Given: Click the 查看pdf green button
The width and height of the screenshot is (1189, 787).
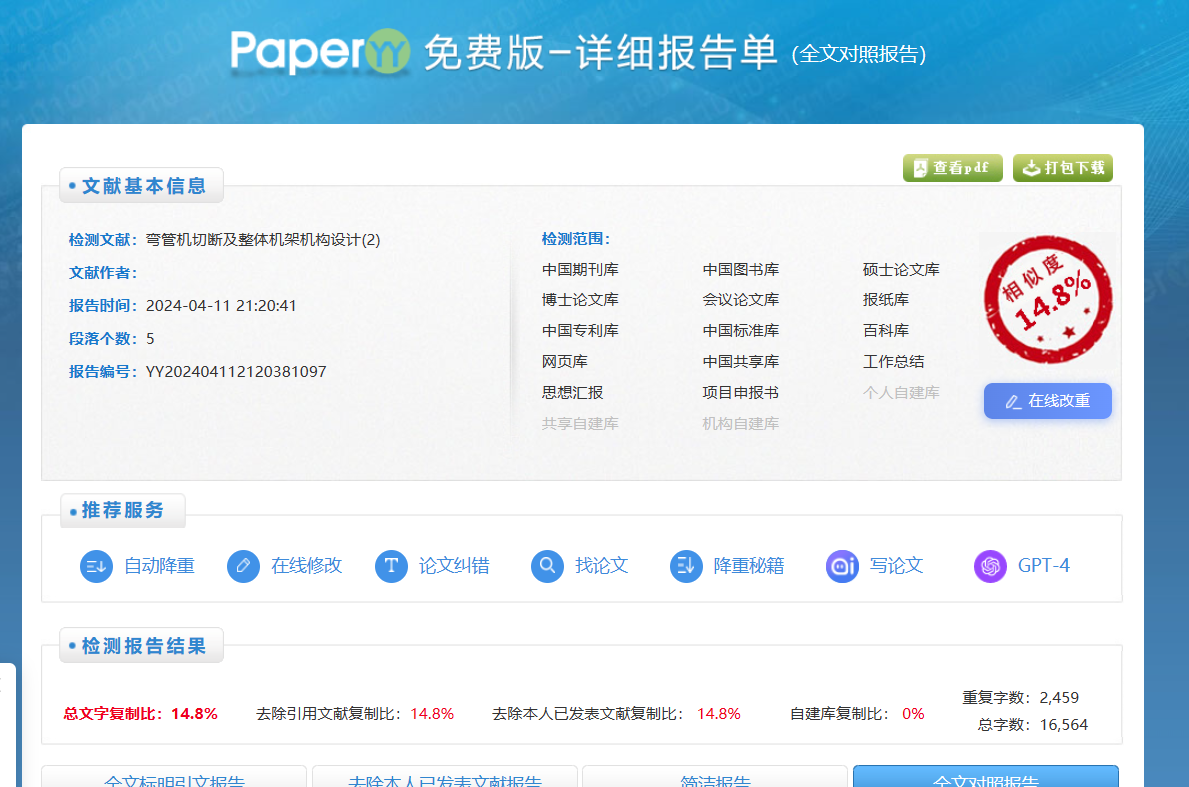Looking at the screenshot, I should (952, 168).
